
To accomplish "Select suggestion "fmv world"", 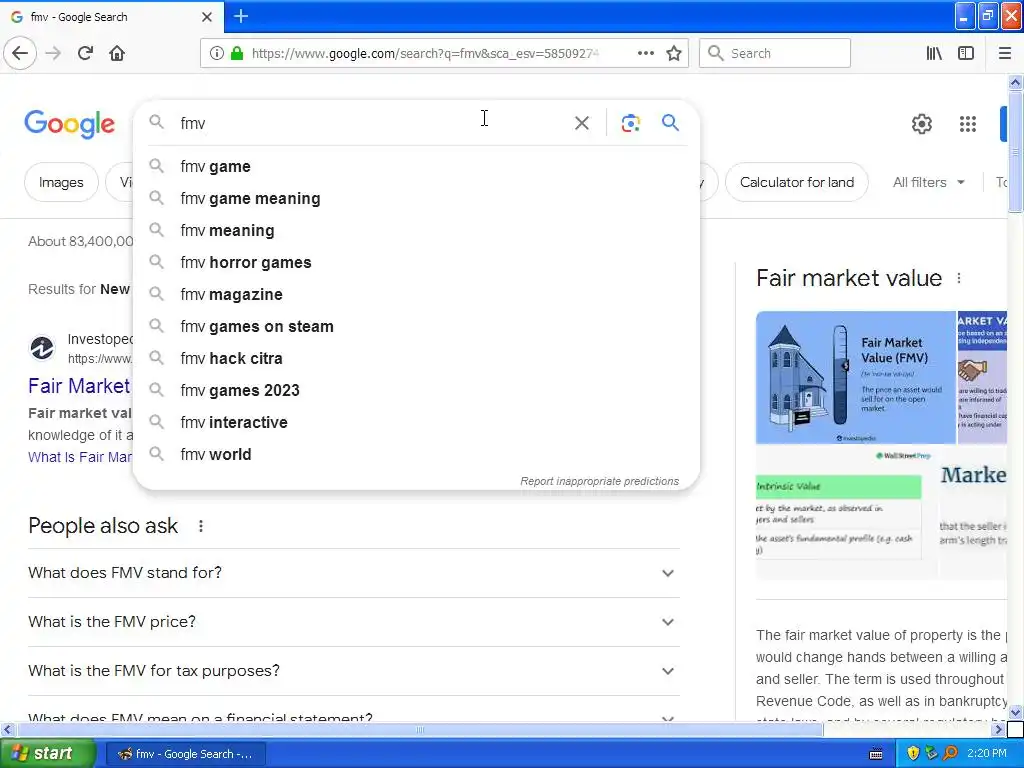I will click(x=417, y=455).
